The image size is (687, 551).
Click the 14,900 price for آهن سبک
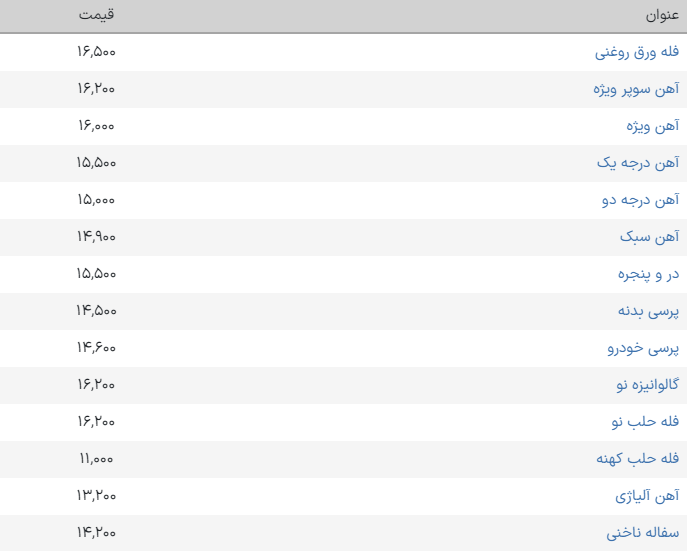pos(96,237)
